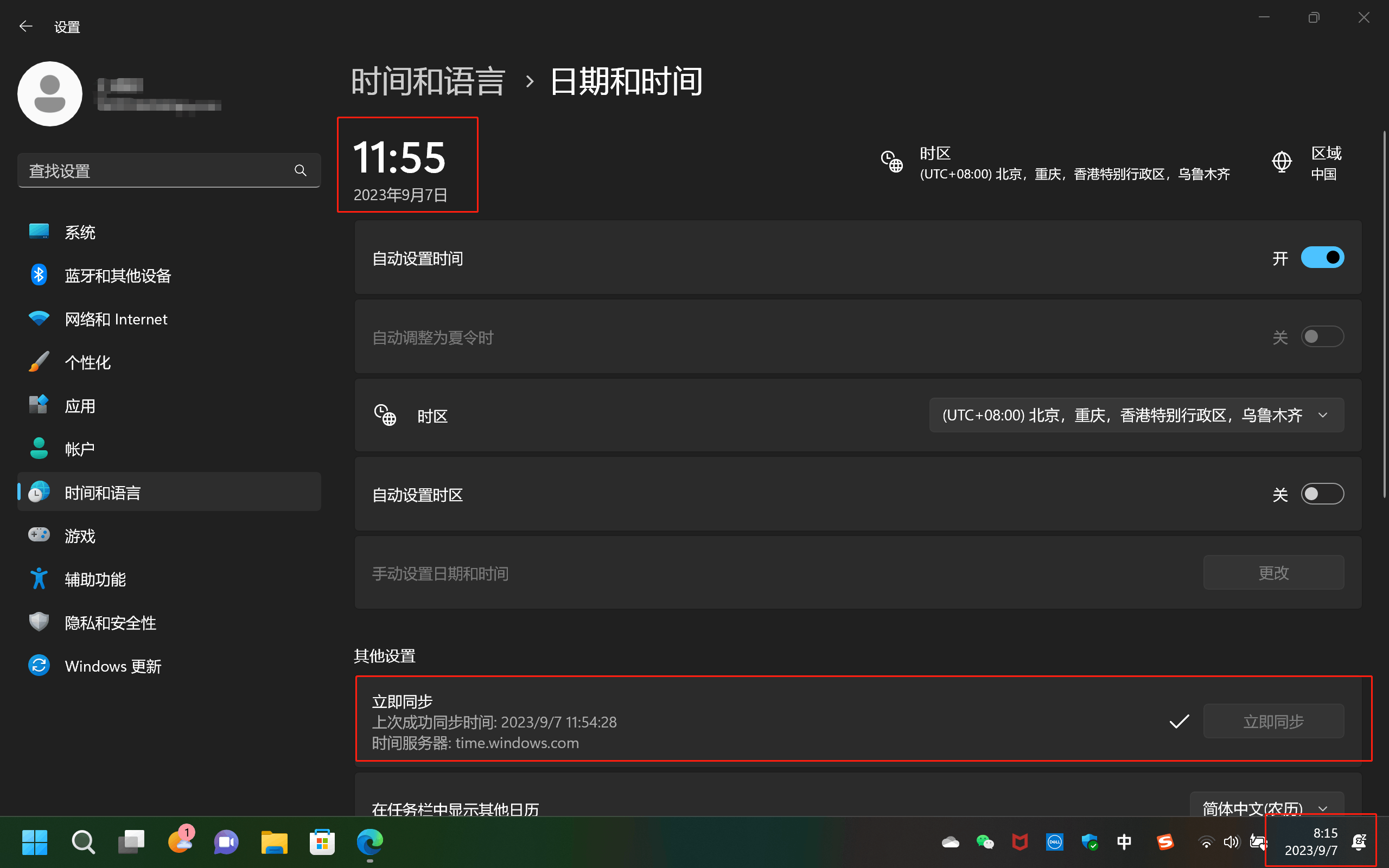Launch WeChat from the system tray
Image resolution: width=1389 pixels, height=868 pixels.
pos(985,841)
